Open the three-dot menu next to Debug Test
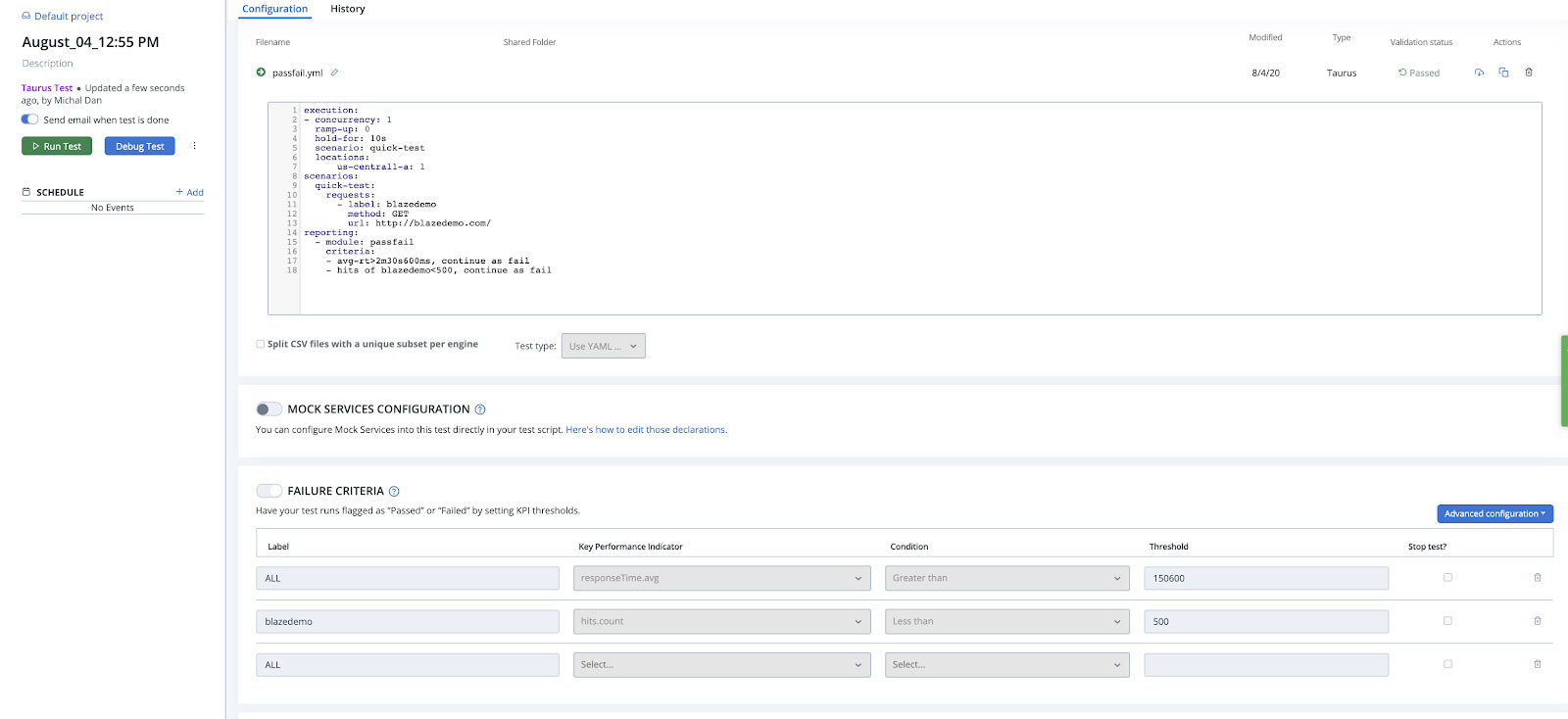The width and height of the screenshot is (1568, 719). tap(194, 146)
